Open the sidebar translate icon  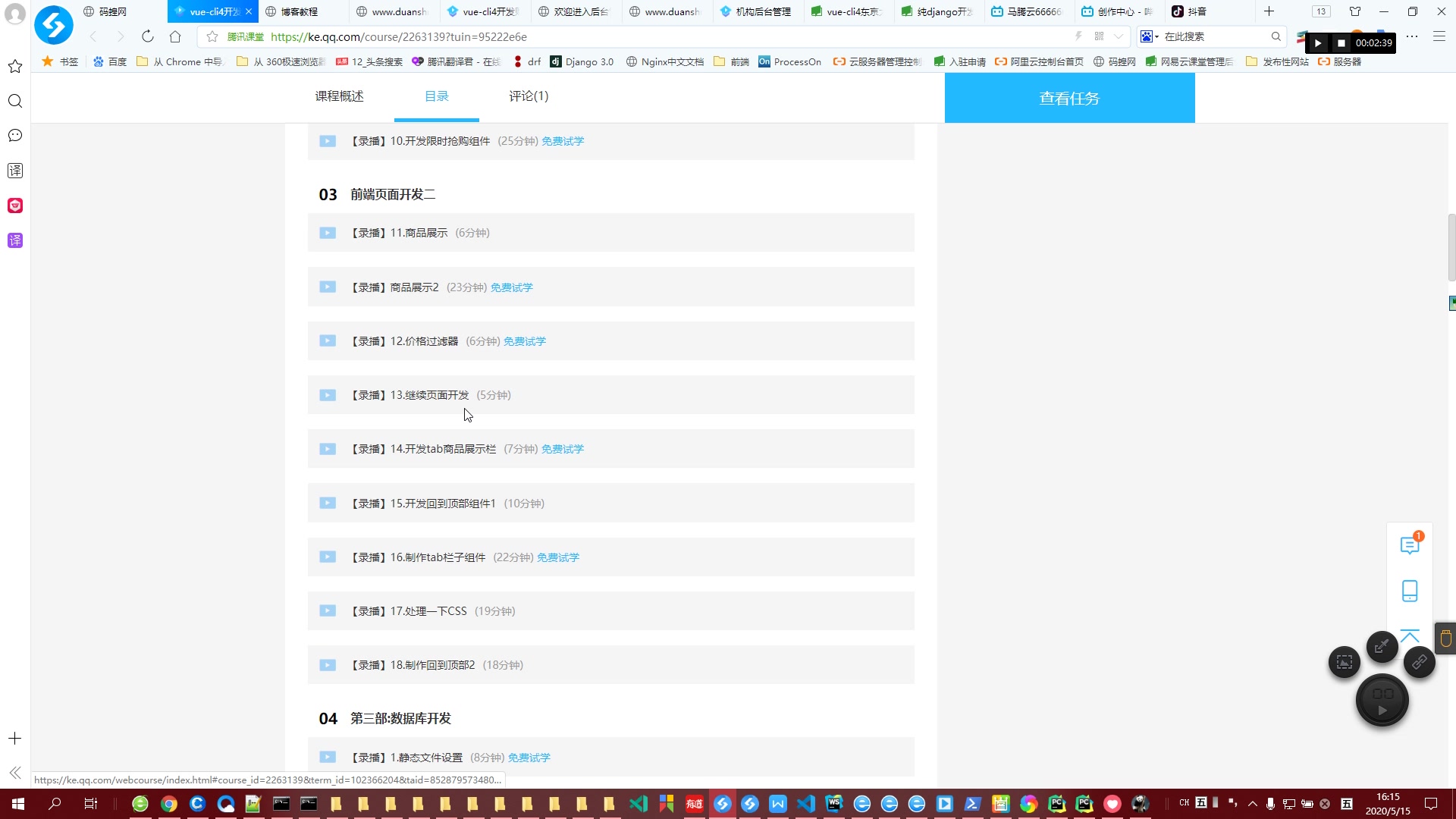[14, 171]
